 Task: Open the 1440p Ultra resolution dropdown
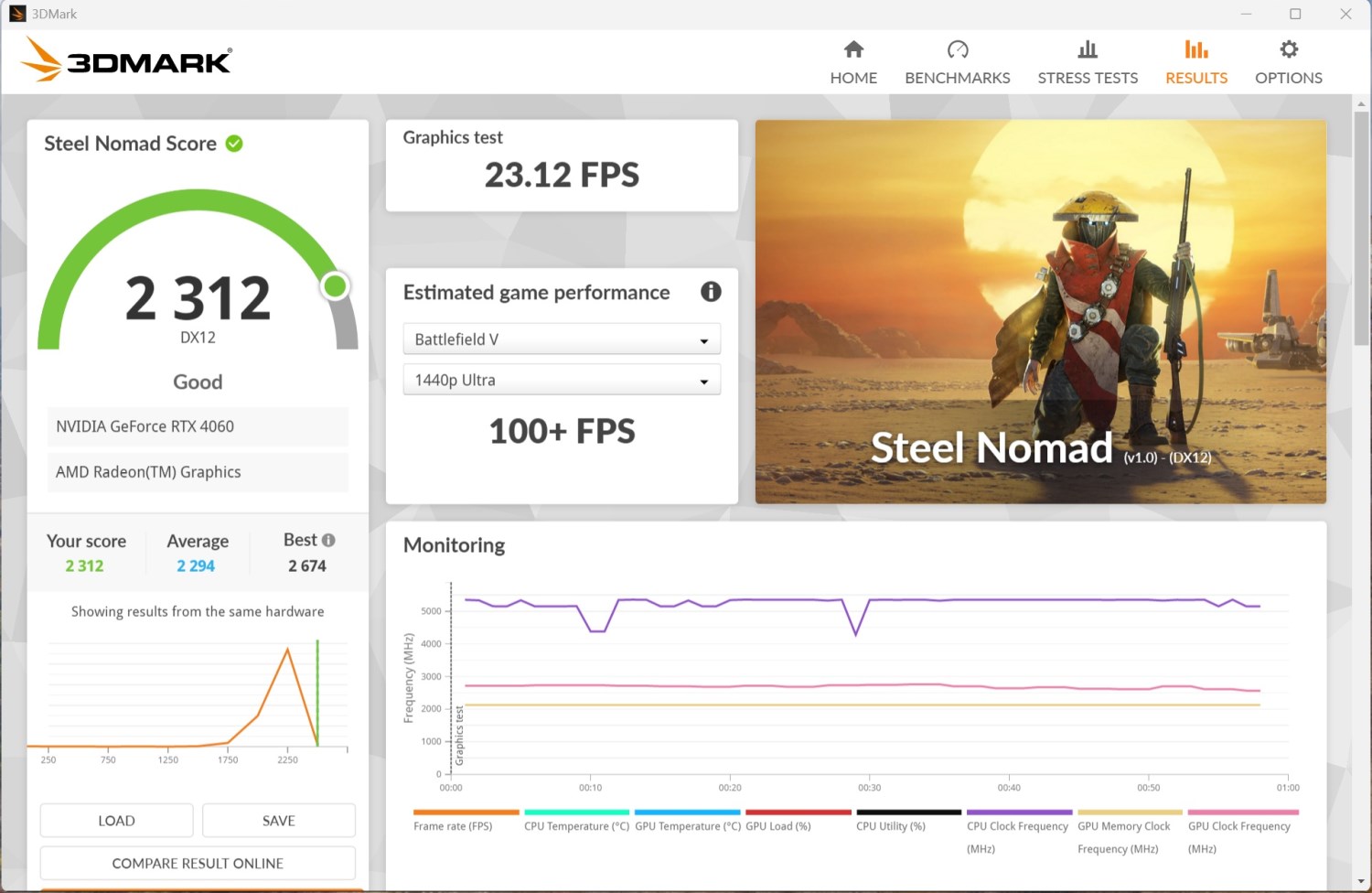pyautogui.click(x=562, y=381)
